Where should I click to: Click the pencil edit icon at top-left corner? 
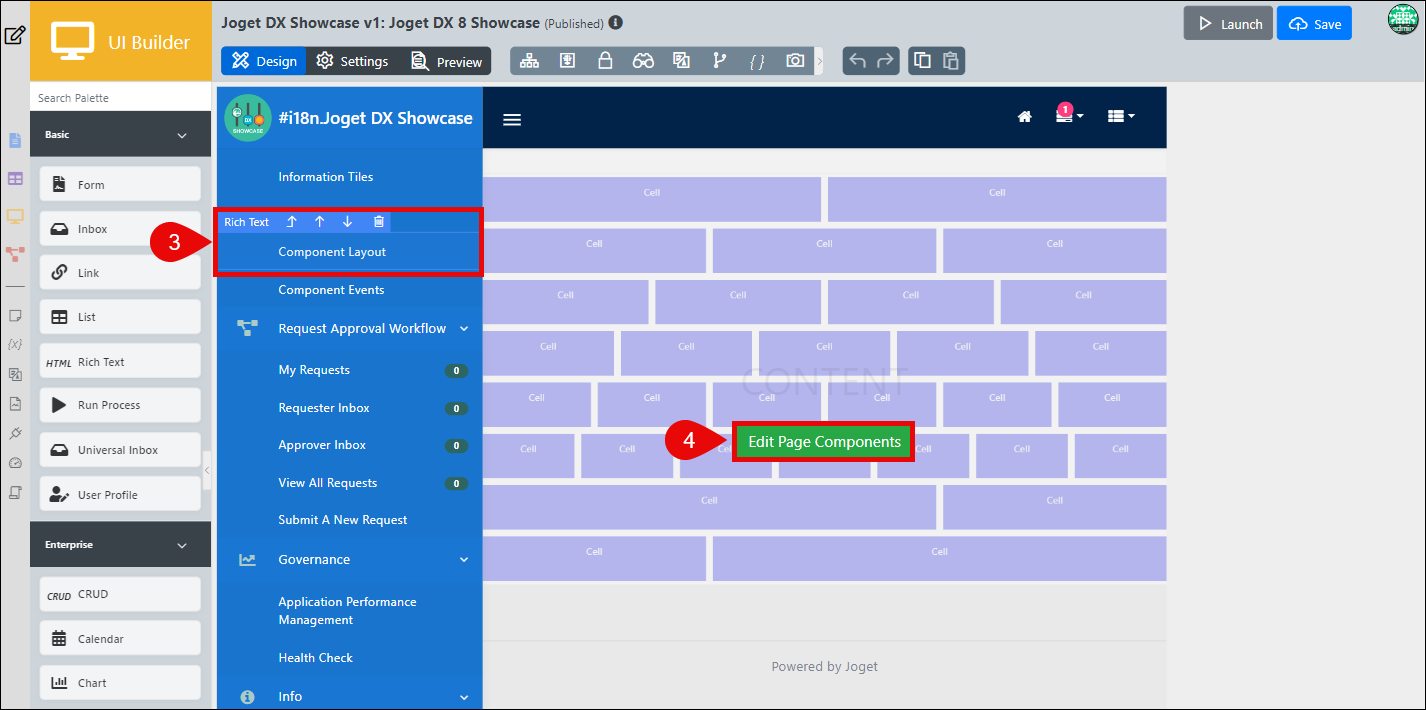[14, 36]
